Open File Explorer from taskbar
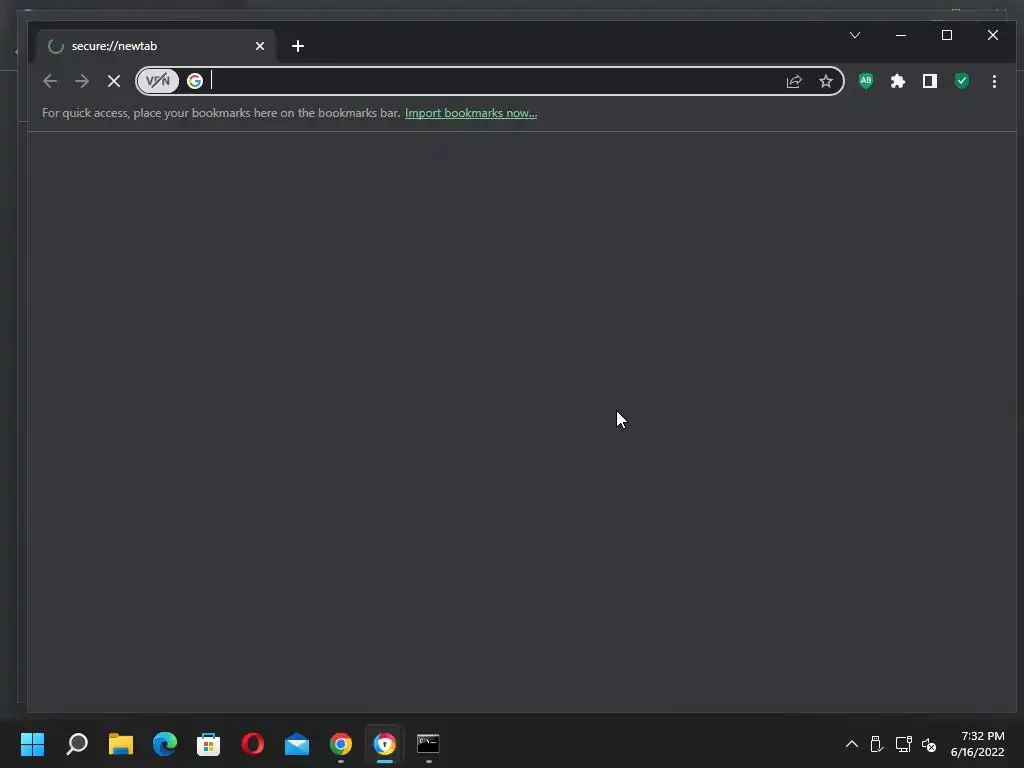Viewport: 1024px width, 768px height. (x=121, y=744)
